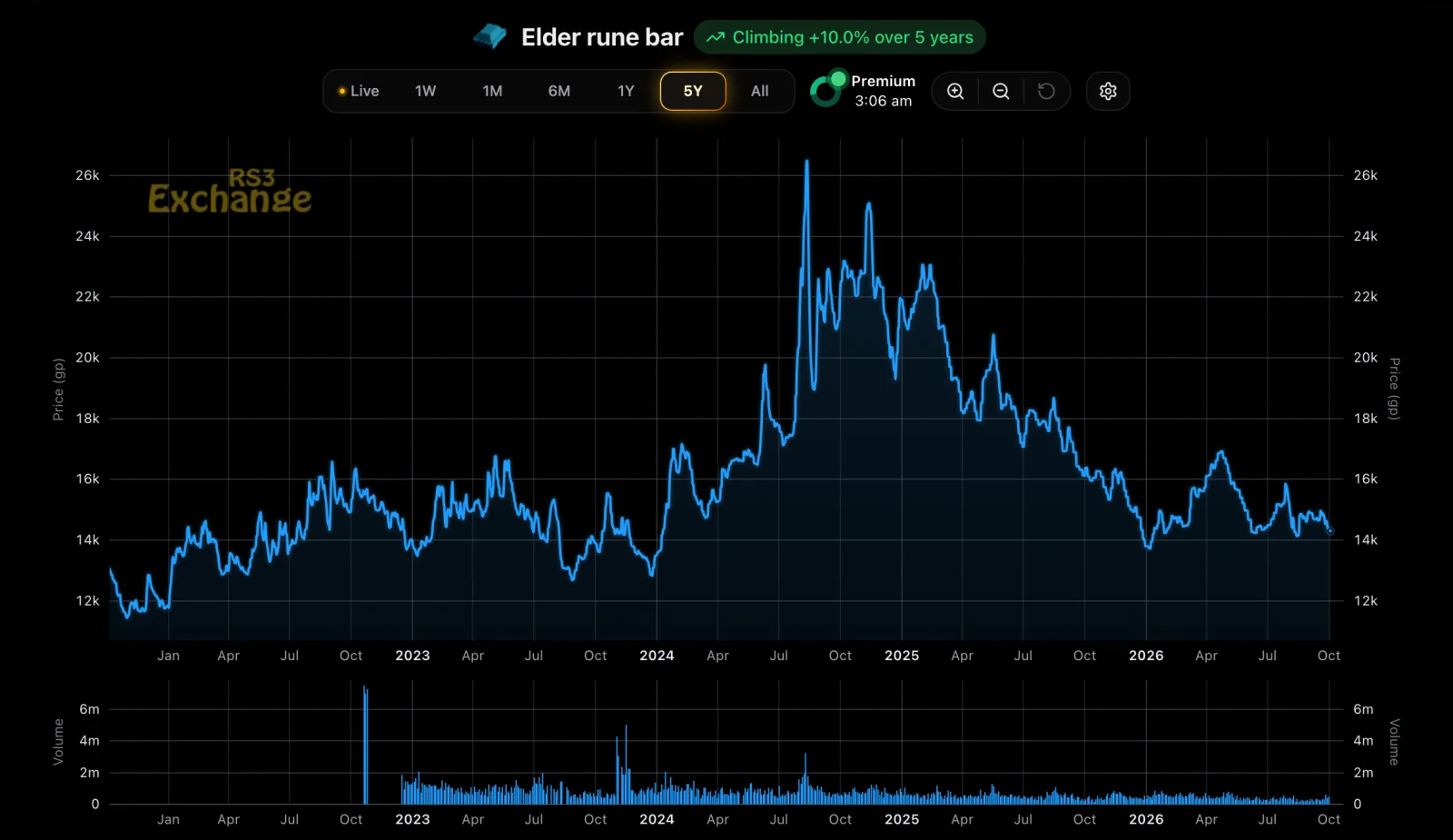
Task: Reset chart zoom with the undo arrow icon
Action: pos(1046,91)
